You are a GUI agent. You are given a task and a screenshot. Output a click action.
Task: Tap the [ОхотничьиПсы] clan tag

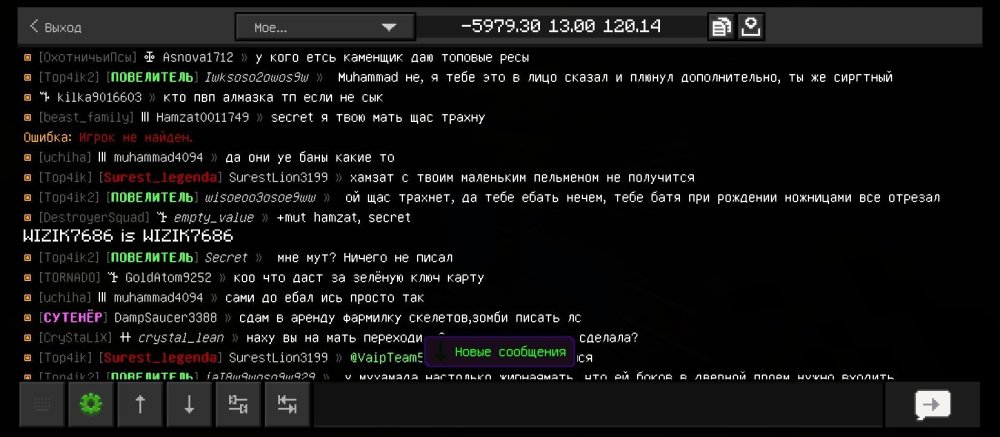coord(87,57)
